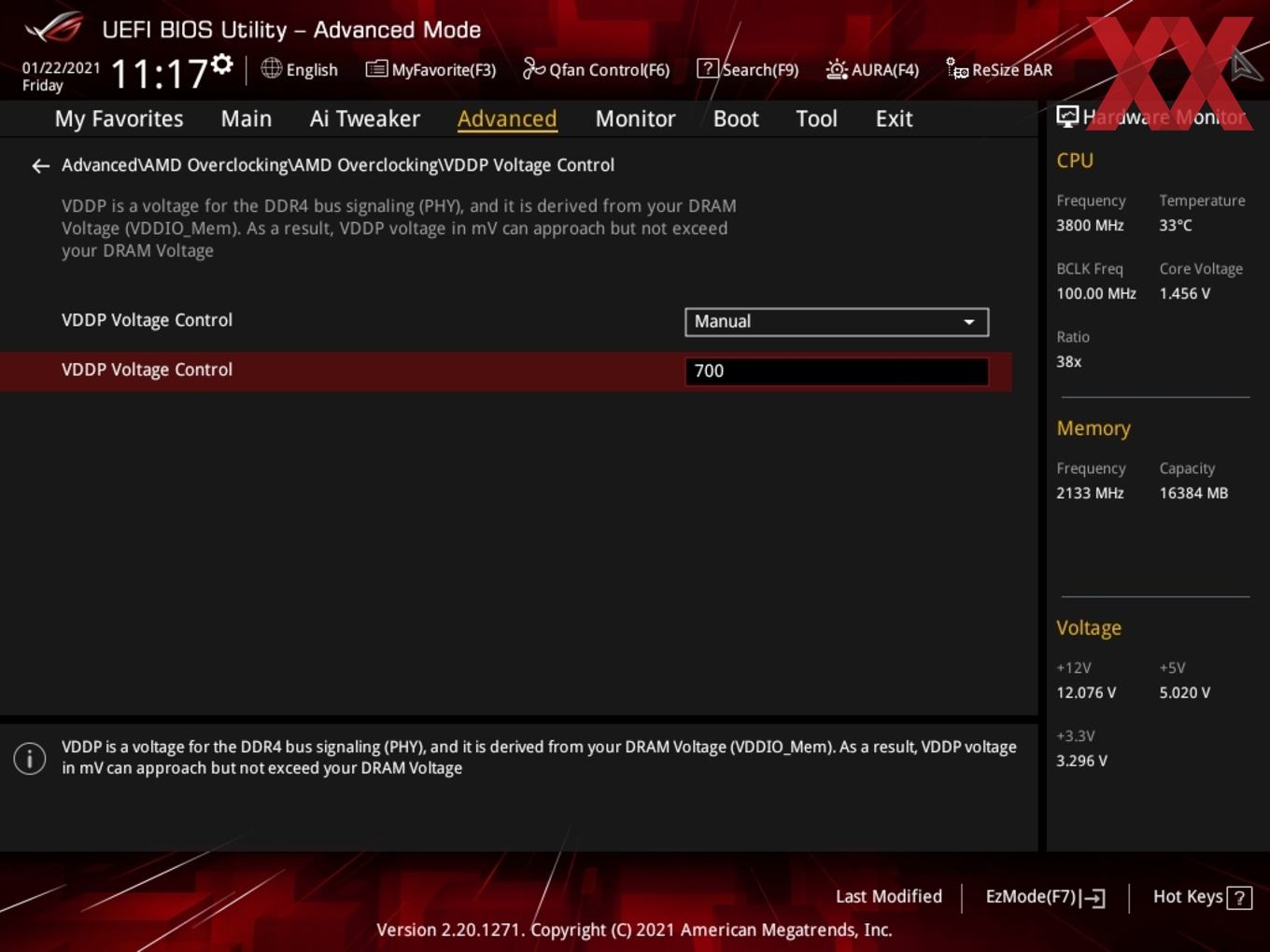Click the date 01/22/2021

62,68
